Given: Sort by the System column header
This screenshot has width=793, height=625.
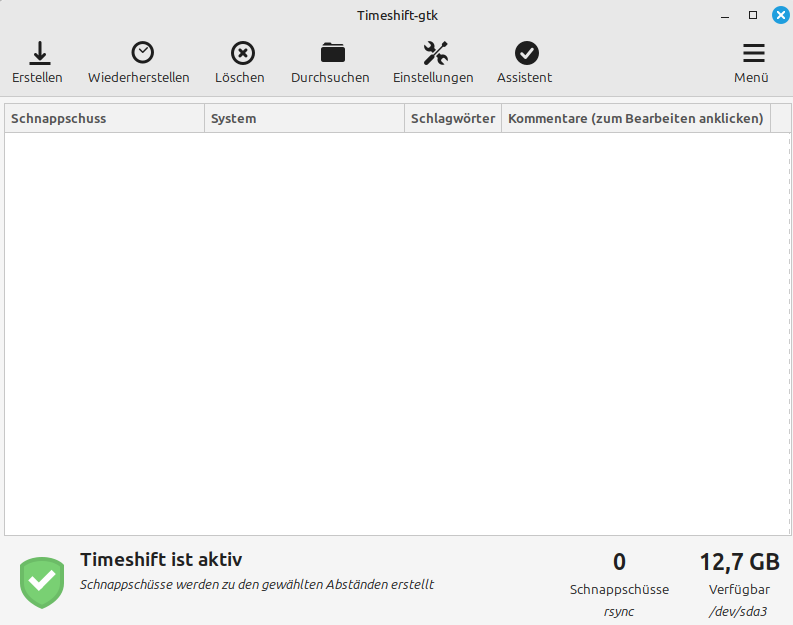Looking at the screenshot, I should click(x=304, y=118).
